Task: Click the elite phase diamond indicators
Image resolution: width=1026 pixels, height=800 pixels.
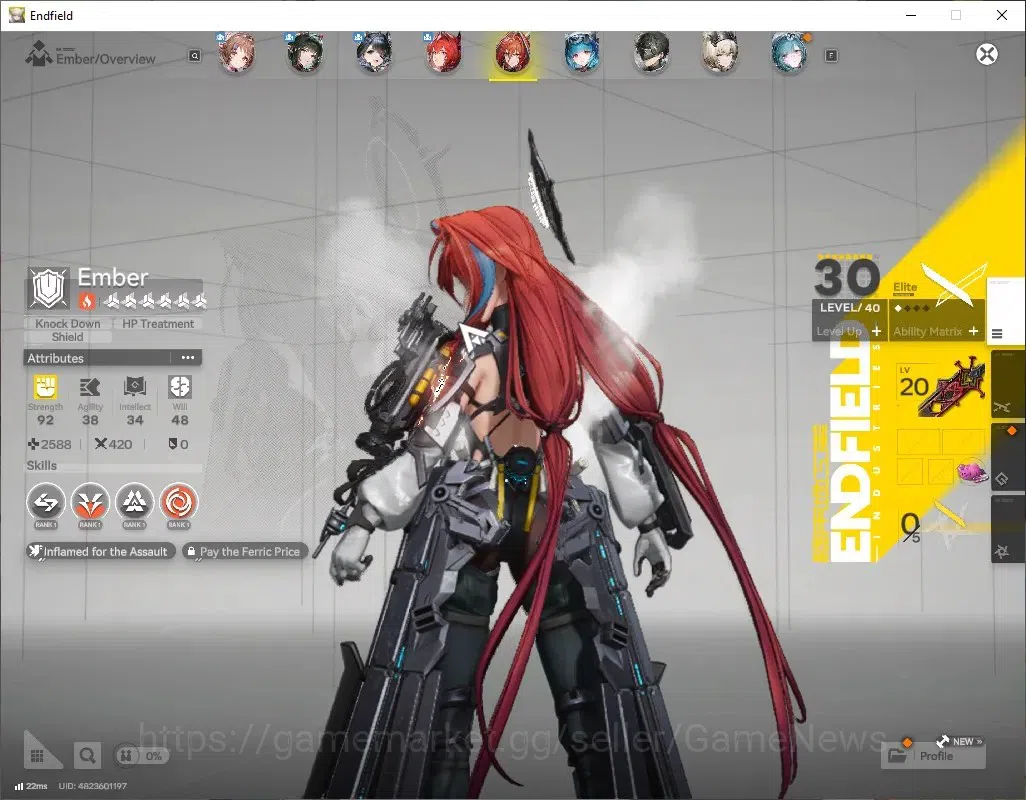Action: (x=912, y=308)
